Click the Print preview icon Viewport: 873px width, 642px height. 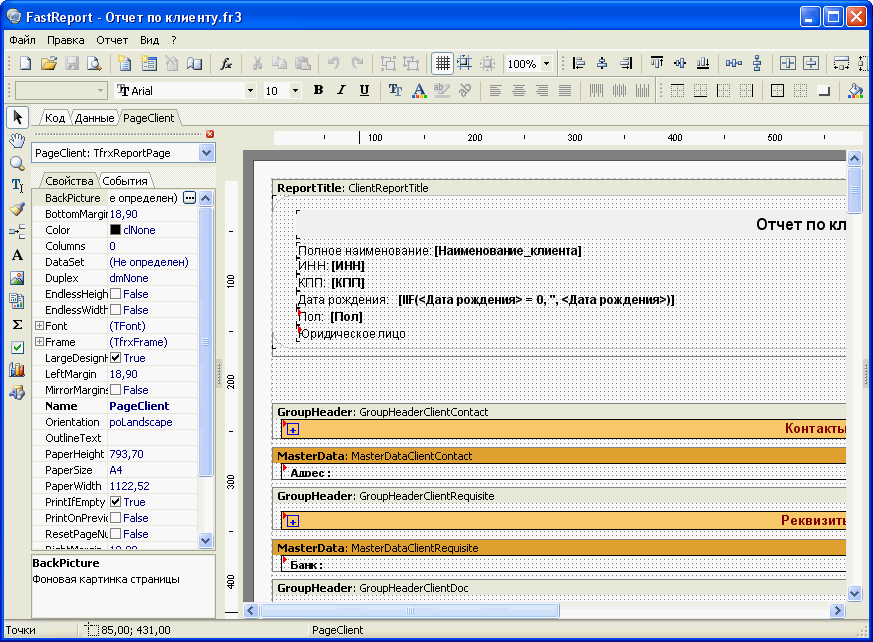[94, 63]
